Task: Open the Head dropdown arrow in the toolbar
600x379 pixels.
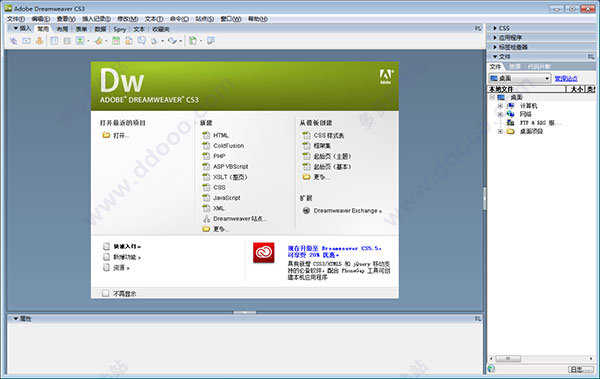Action: 162,41
